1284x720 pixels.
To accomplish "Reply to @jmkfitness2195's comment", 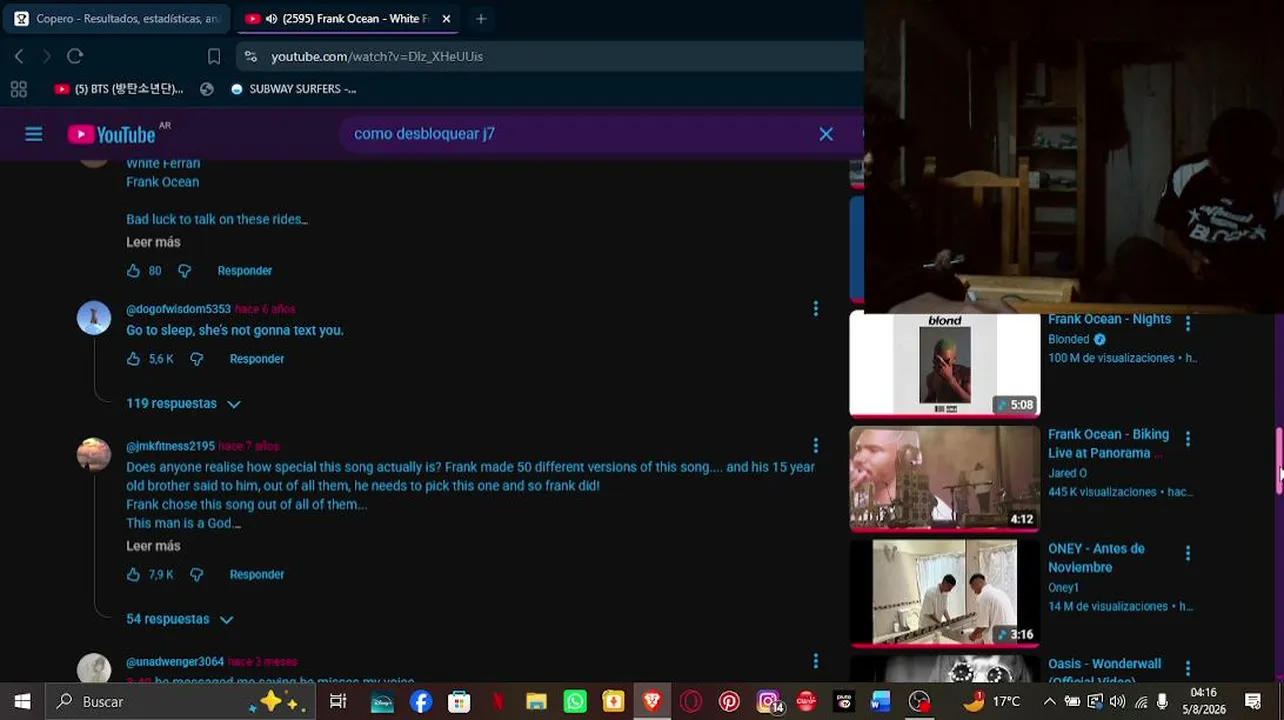I will click(257, 575).
